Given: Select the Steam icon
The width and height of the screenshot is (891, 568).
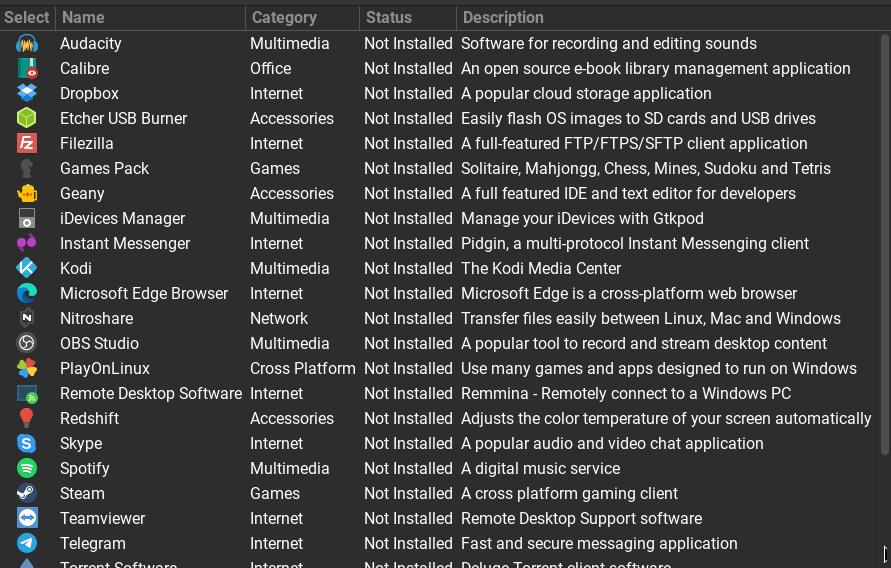Looking at the screenshot, I should pos(27,494).
